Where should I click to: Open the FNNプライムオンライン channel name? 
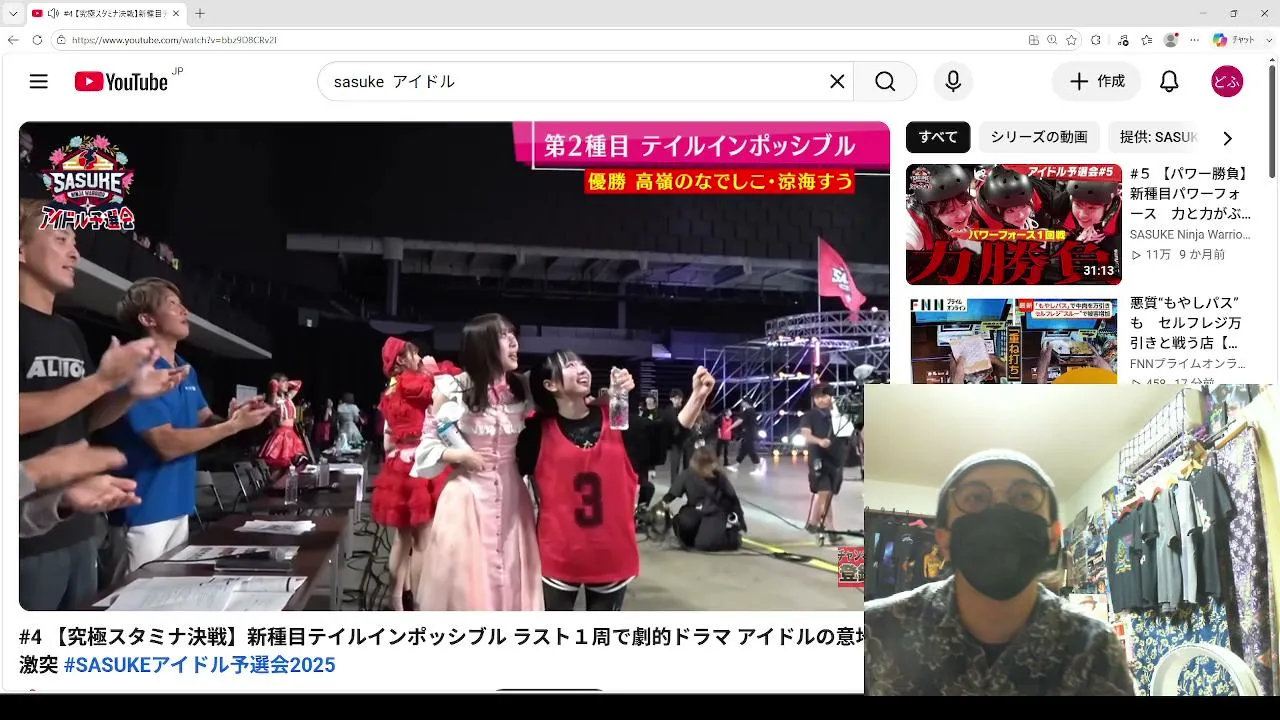(x=1188, y=364)
